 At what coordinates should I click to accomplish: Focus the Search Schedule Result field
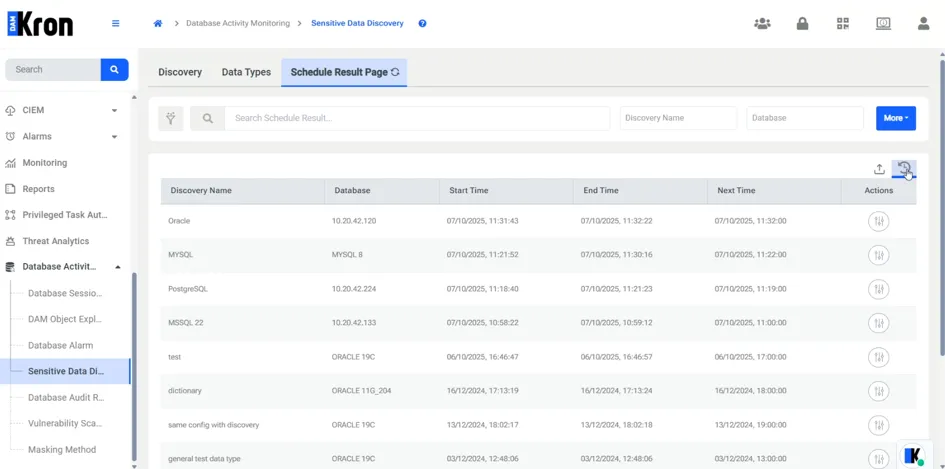click(x=417, y=119)
